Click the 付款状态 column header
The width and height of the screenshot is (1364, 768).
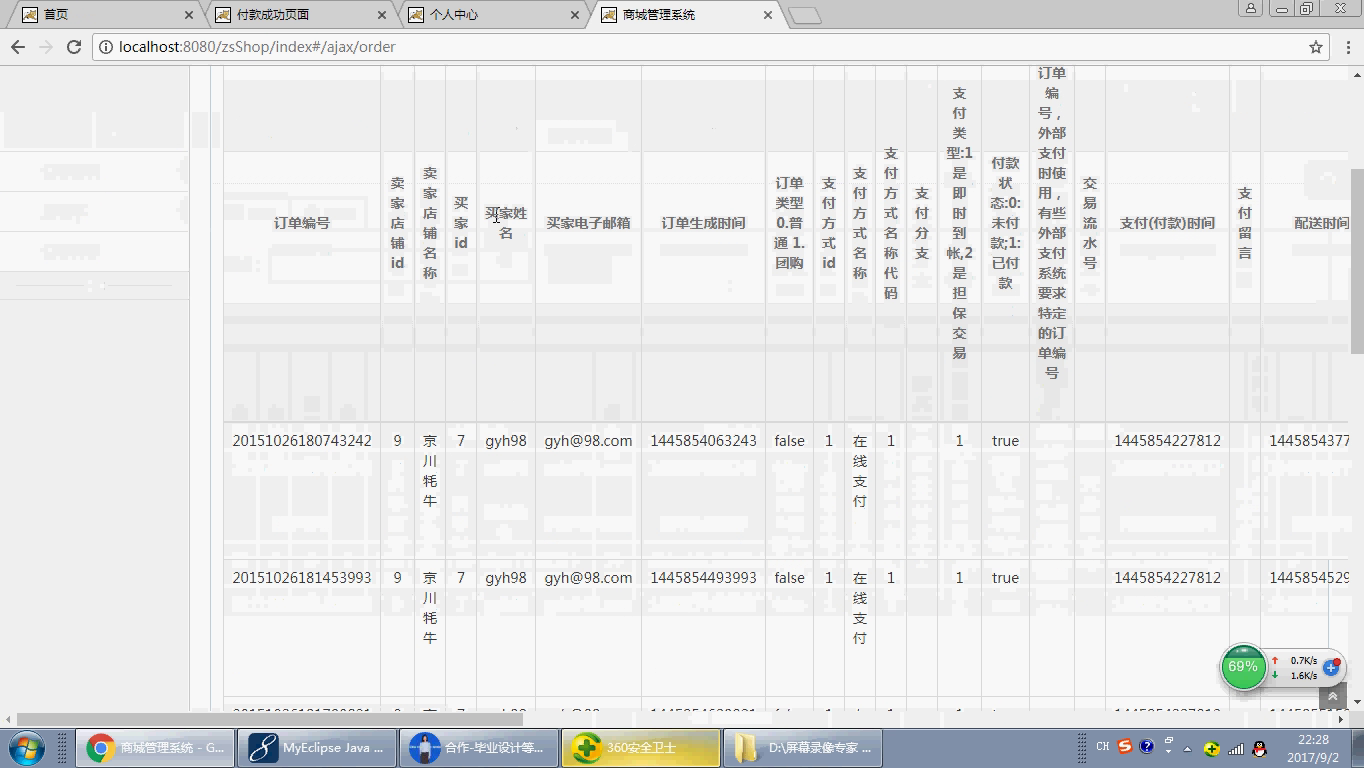[x=1005, y=223]
